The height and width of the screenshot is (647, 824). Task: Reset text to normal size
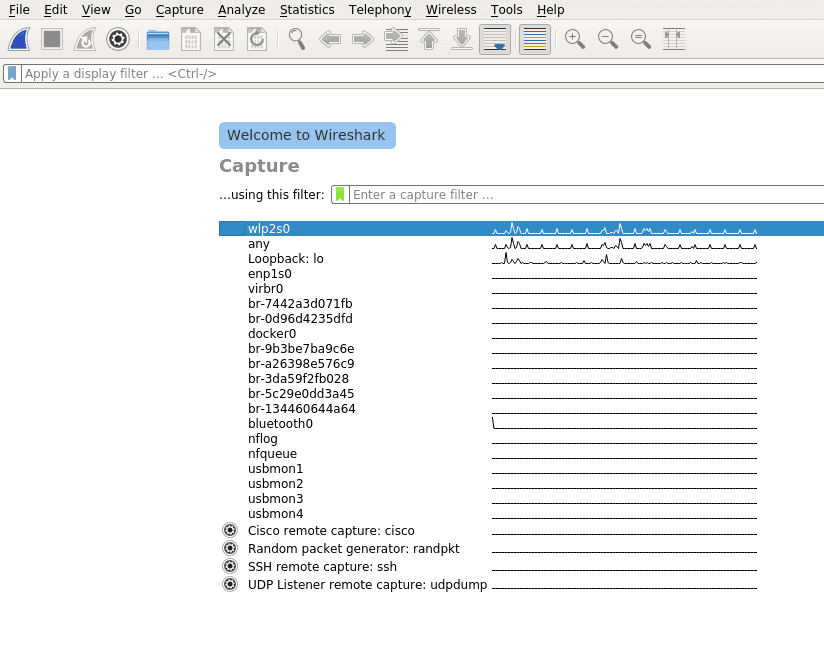[641, 39]
